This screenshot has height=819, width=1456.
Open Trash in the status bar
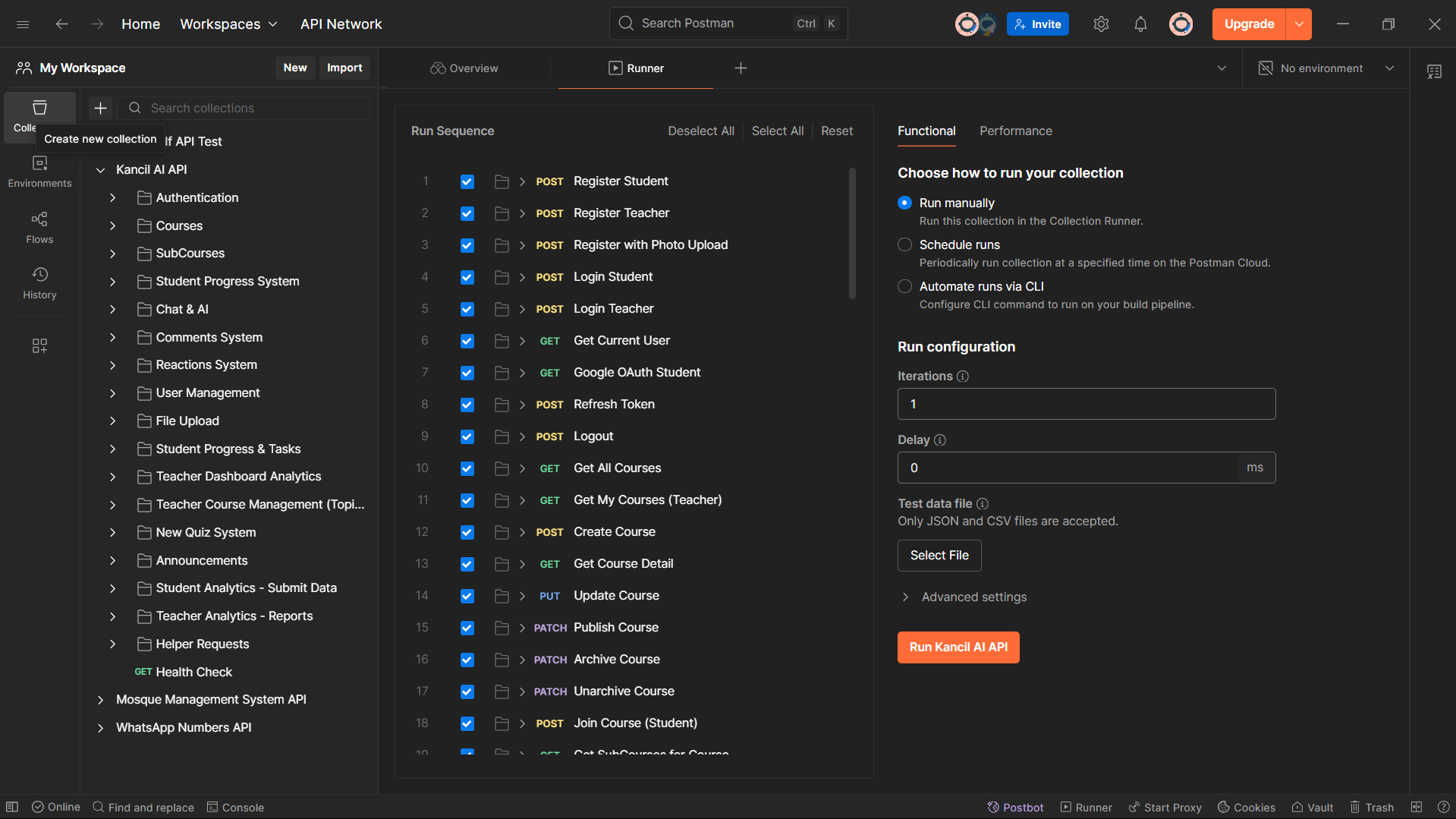pyautogui.click(x=1372, y=808)
